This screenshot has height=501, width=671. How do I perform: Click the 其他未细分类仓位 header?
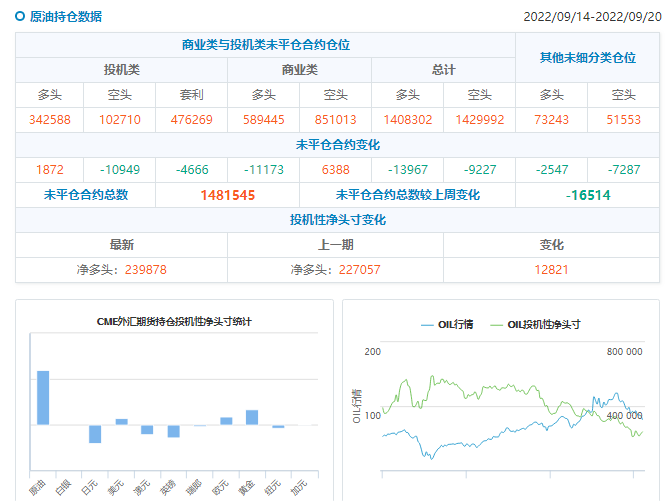tap(587, 58)
